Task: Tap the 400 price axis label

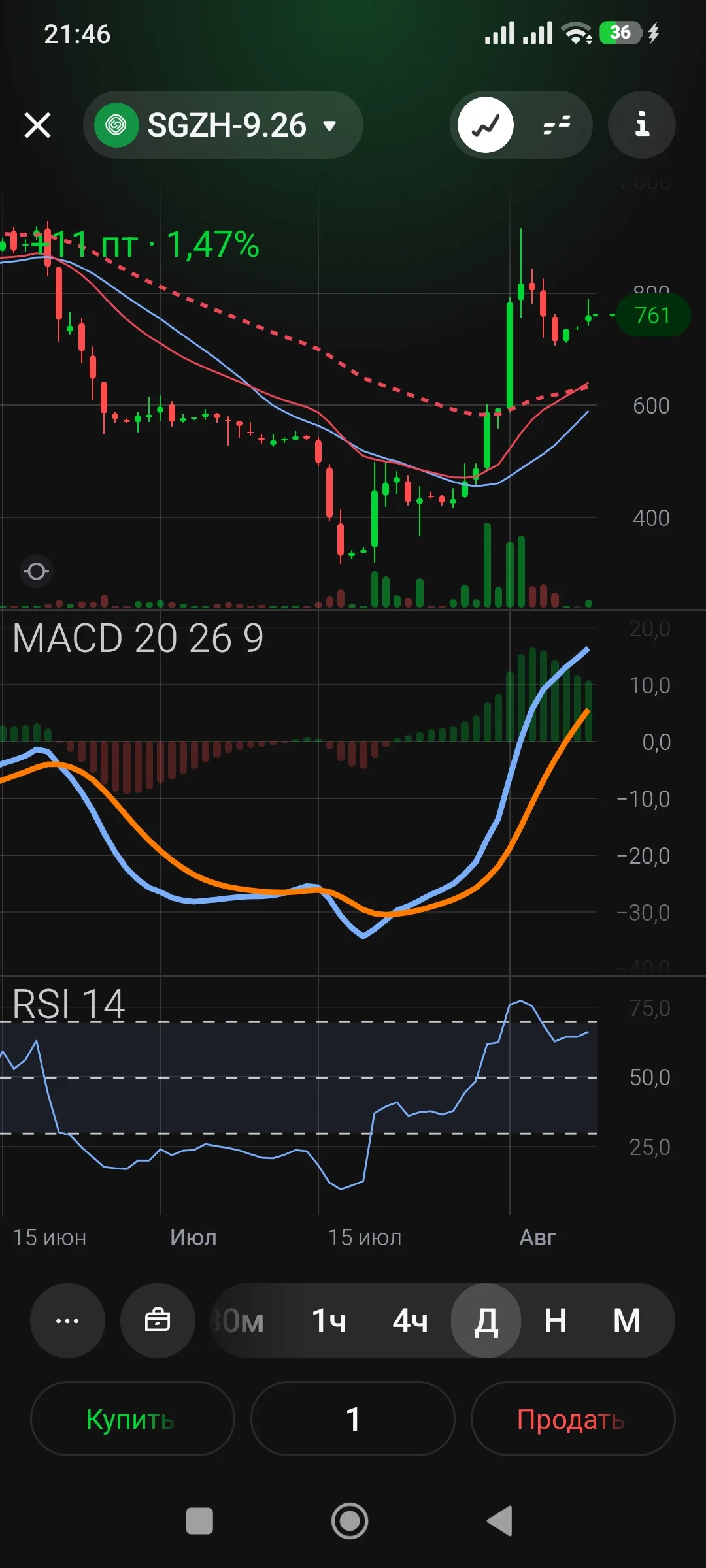Action: [651, 518]
